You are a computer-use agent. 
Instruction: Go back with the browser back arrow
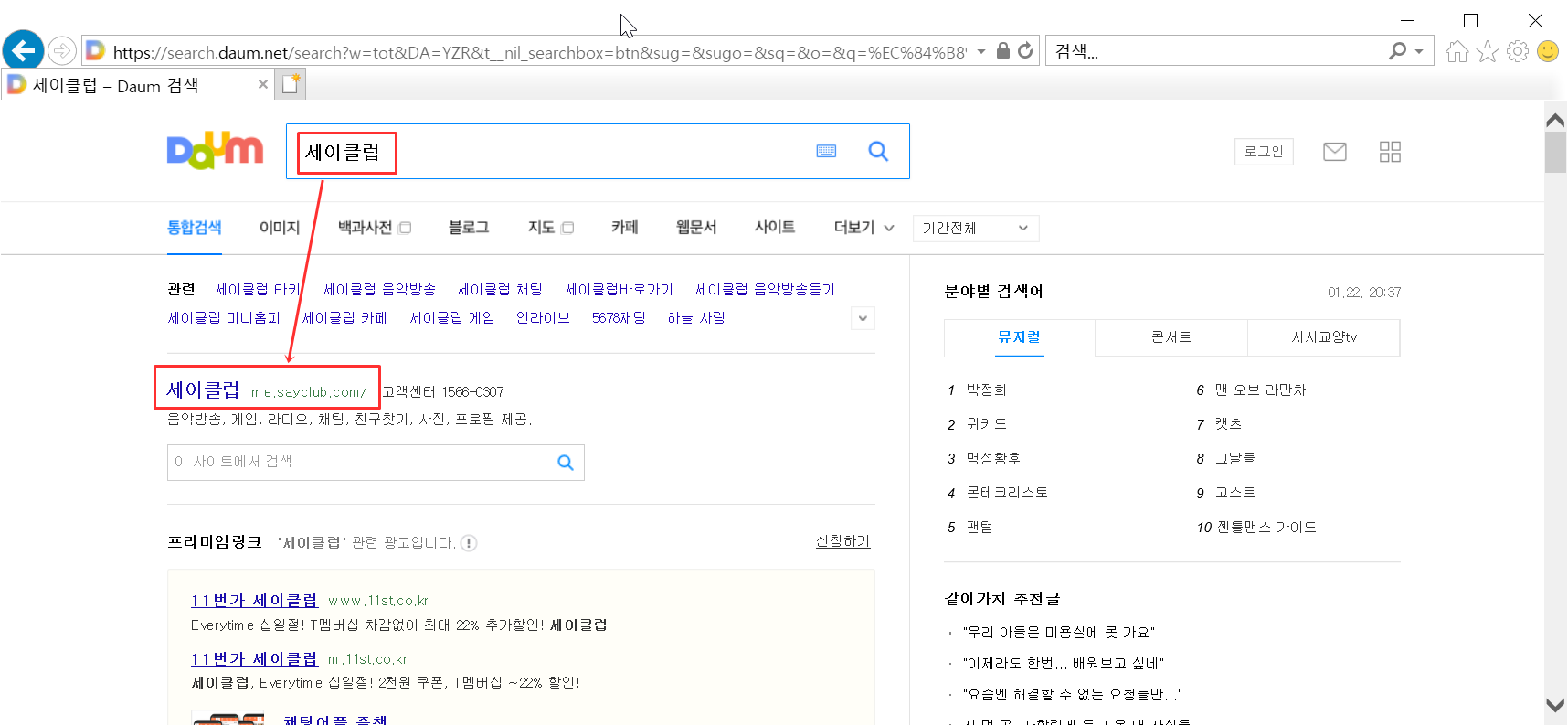click(24, 49)
